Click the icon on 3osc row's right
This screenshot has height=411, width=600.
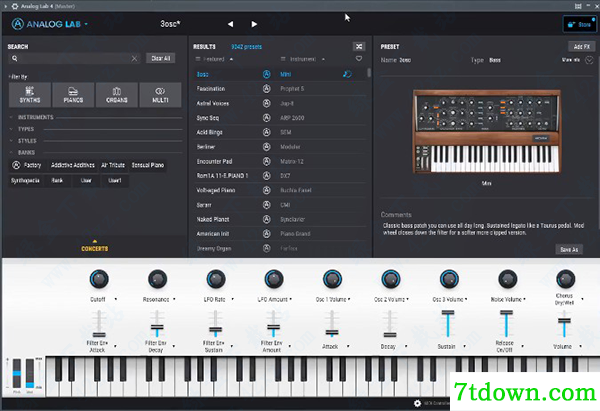tap(347, 74)
